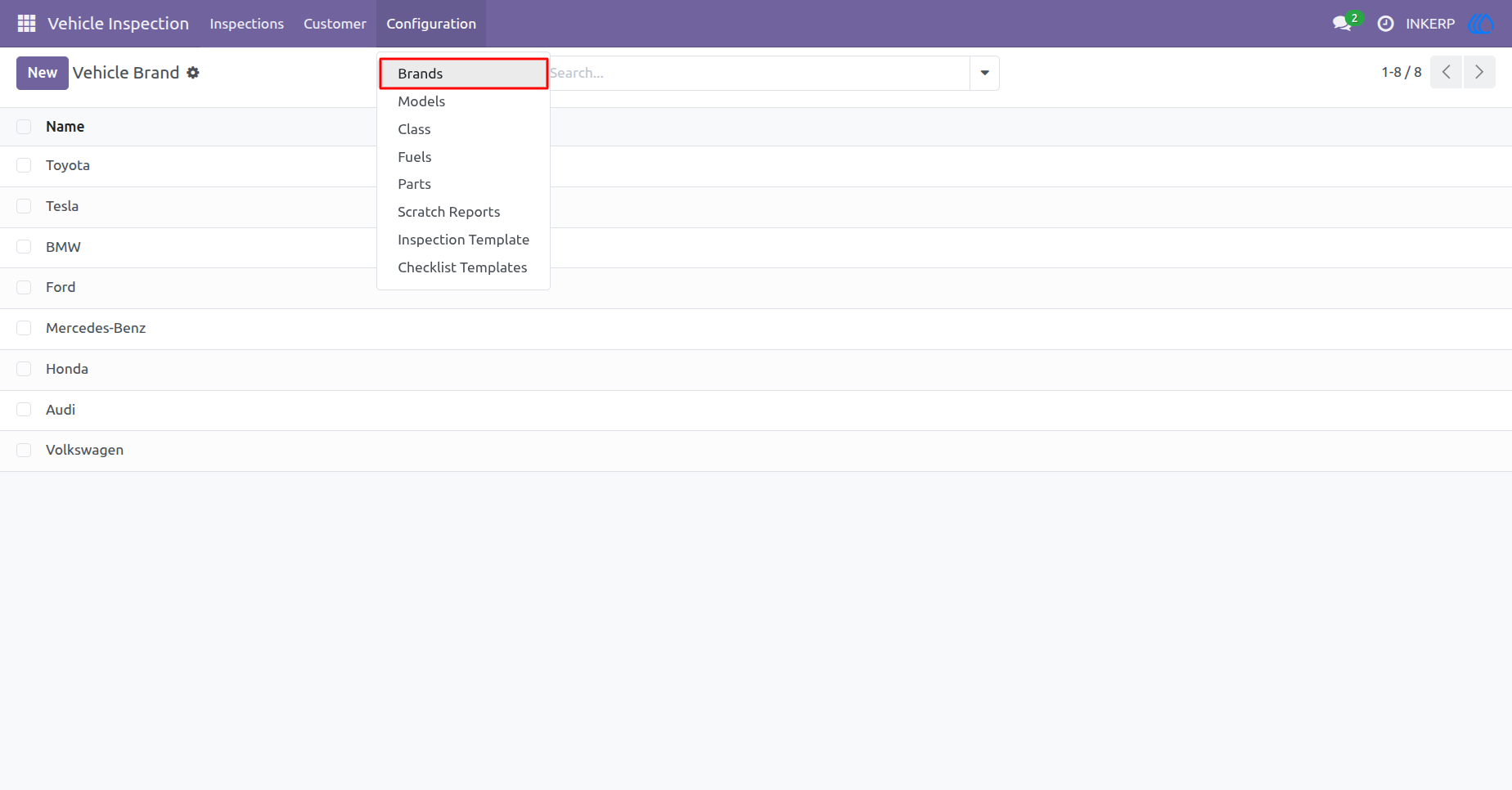Open the Audi brand record

coord(61,410)
